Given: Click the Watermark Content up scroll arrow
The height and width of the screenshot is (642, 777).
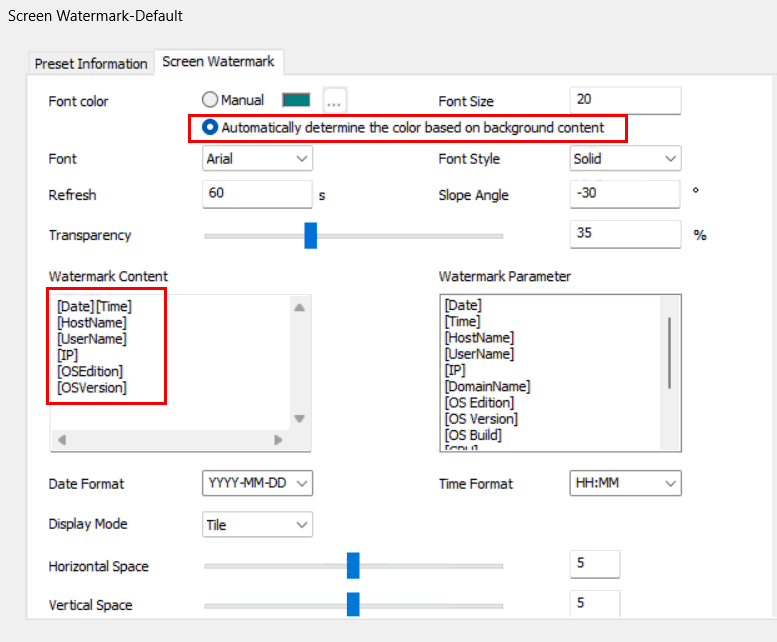Looking at the screenshot, I should [299, 308].
